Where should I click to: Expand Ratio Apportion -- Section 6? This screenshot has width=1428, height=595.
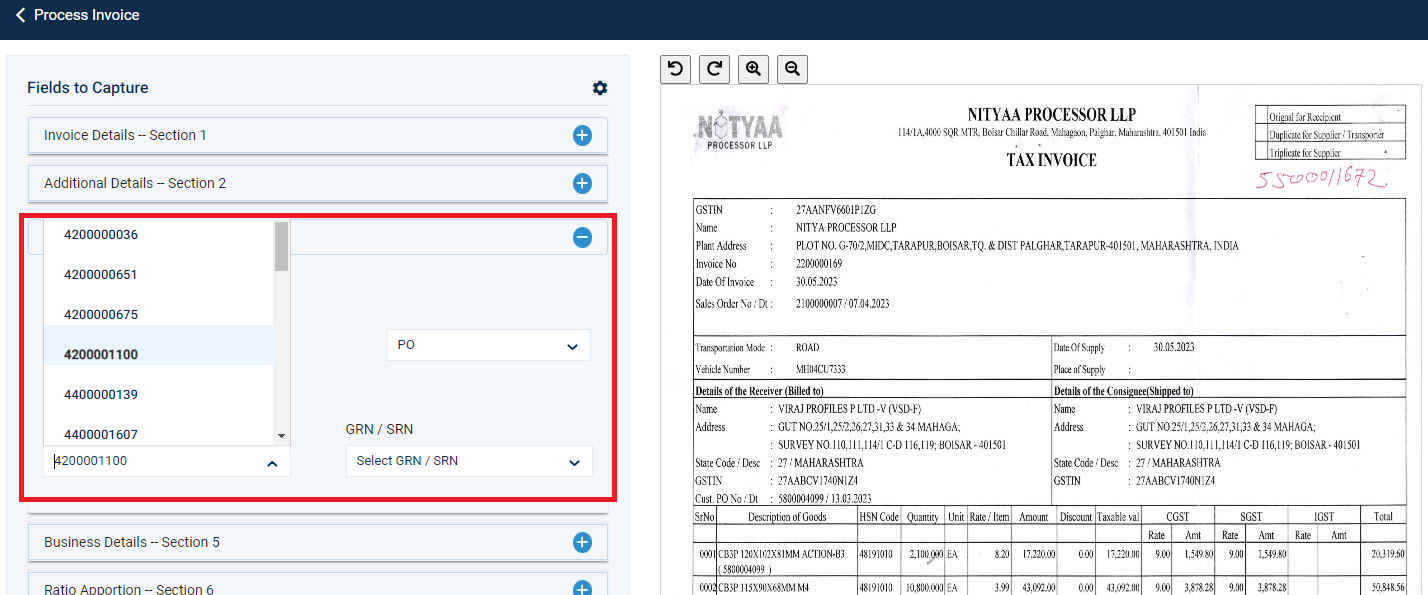[x=582, y=589]
